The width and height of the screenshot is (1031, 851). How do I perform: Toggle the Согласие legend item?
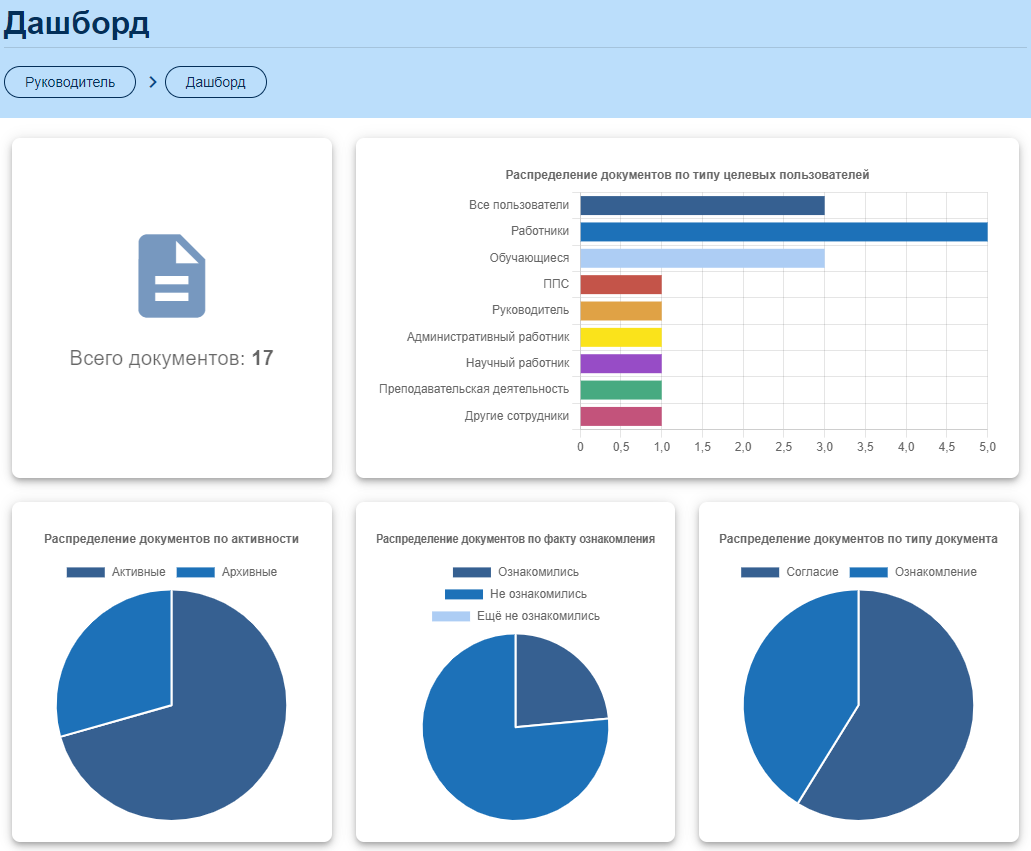789,572
